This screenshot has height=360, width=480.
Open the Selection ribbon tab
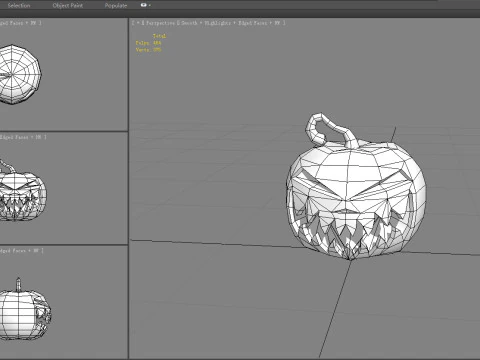[x=19, y=5]
